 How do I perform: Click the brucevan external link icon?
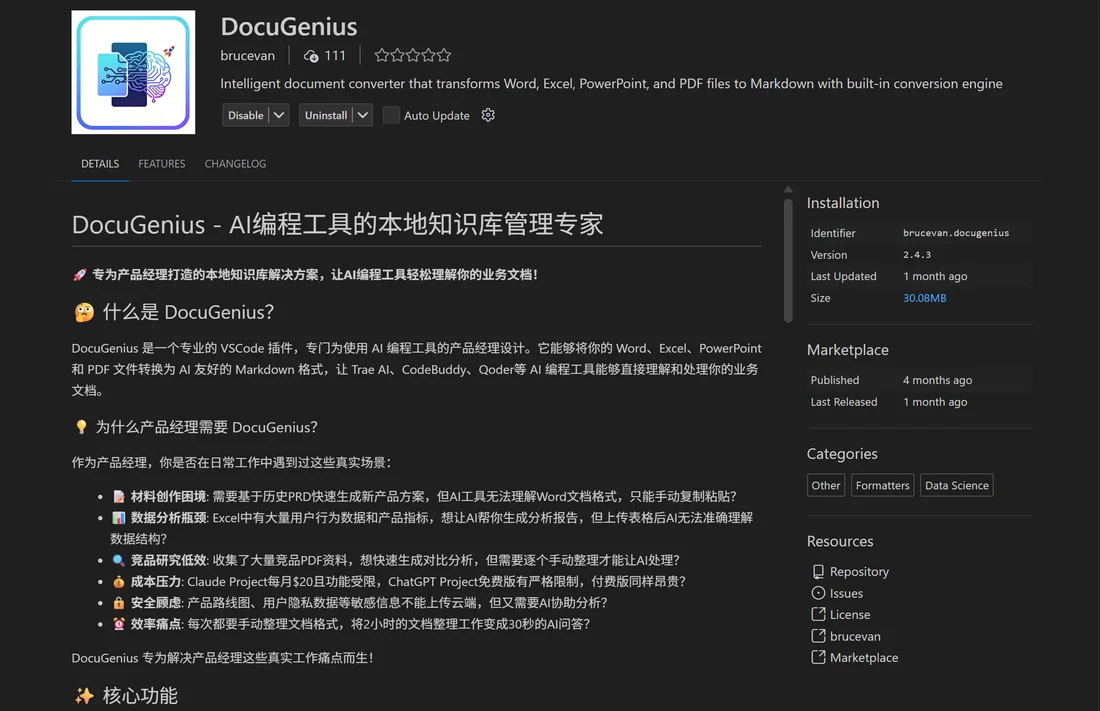[x=818, y=636]
